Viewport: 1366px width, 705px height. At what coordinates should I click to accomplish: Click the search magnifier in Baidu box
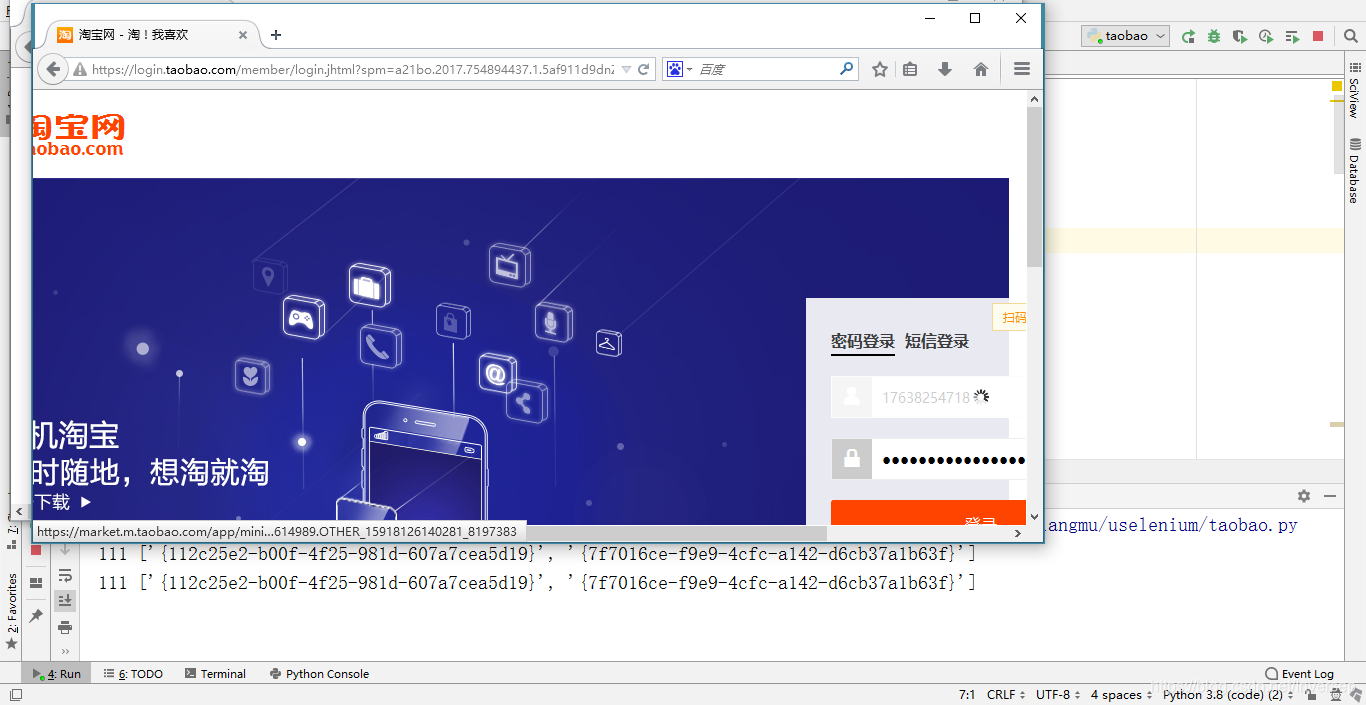click(x=847, y=69)
